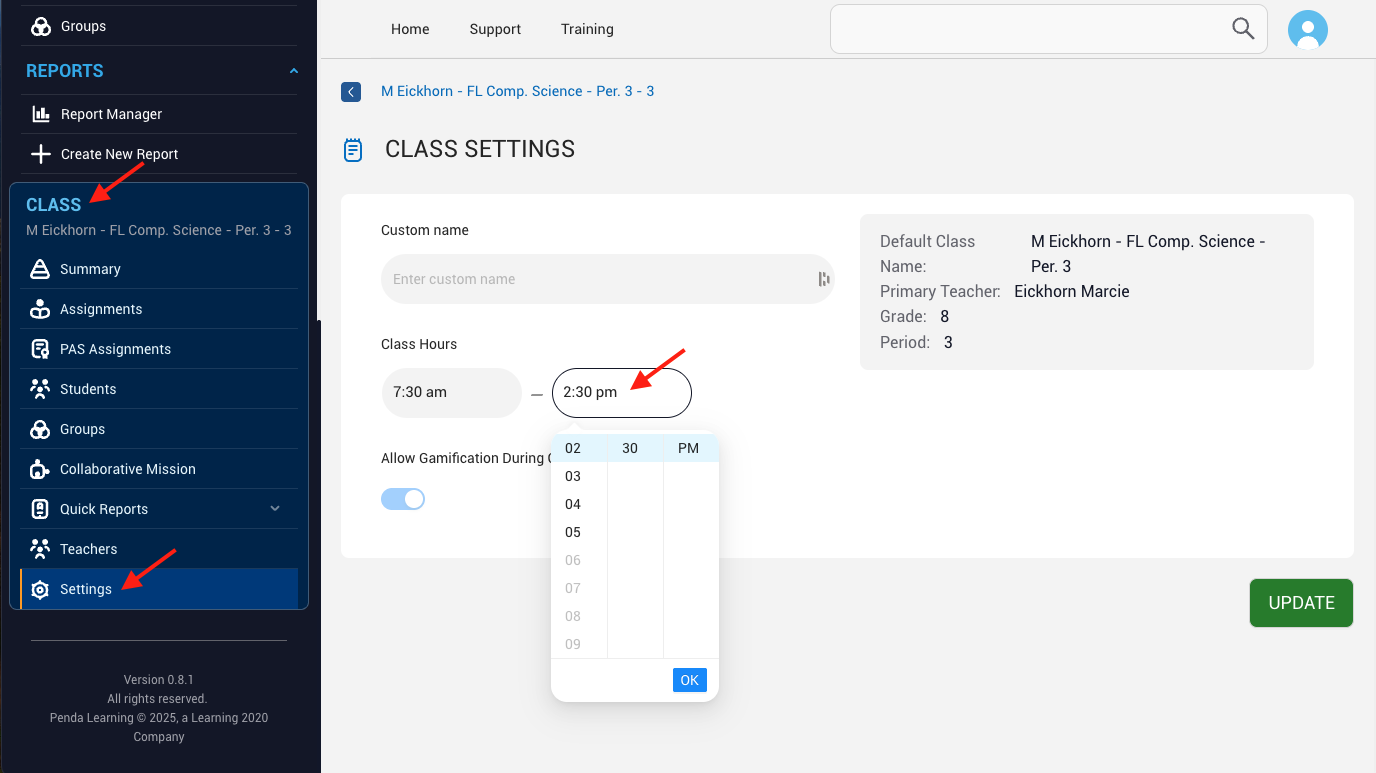The width and height of the screenshot is (1376, 773).
Task: Select the Summary icon in the class sidebar
Action: pyautogui.click(x=40, y=268)
